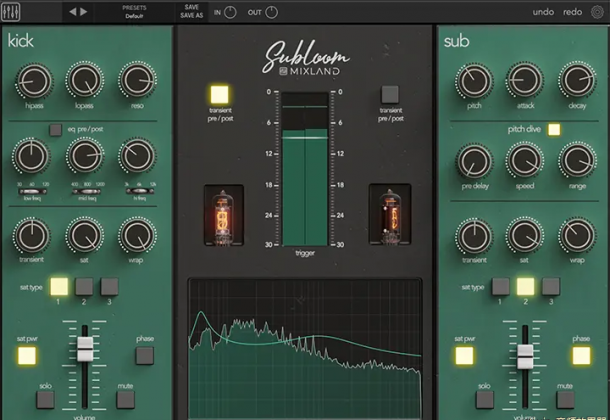Click the low freq gain knob
Viewport: 610px width, 420px height.
click(31, 156)
